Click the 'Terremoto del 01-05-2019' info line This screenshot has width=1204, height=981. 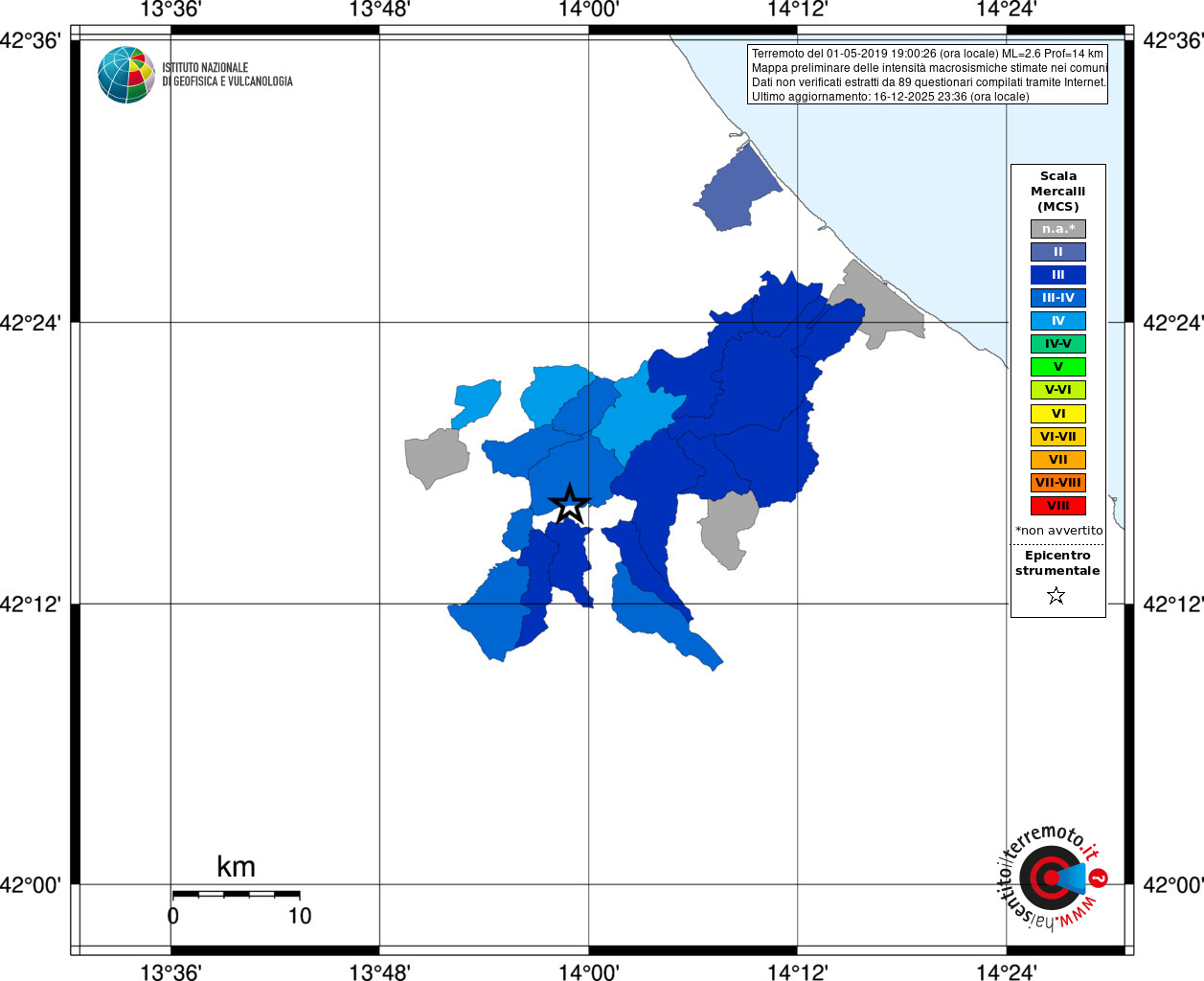point(927,54)
